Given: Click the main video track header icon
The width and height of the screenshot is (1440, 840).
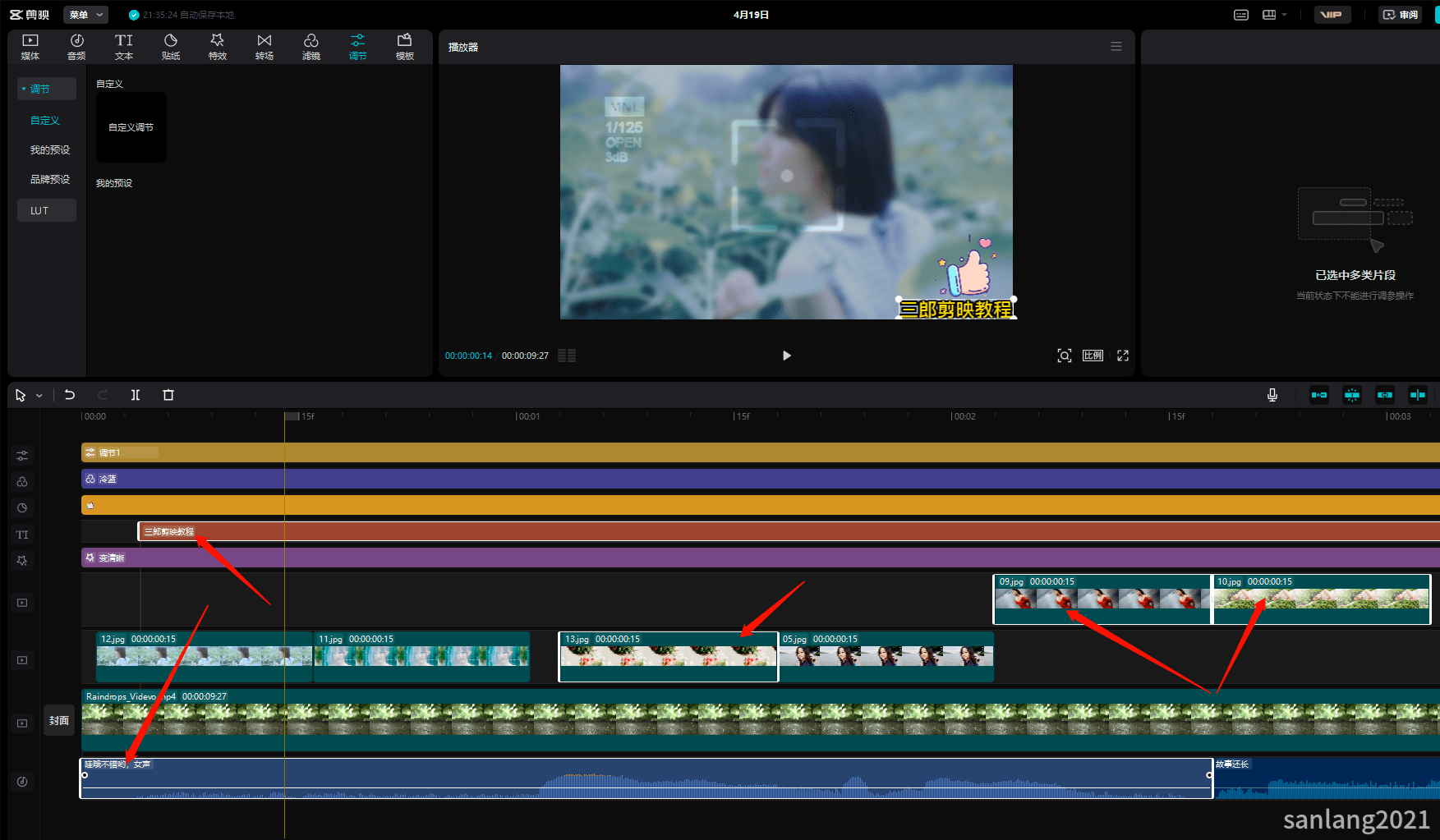Looking at the screenshot, I should (x=22, y=723).
